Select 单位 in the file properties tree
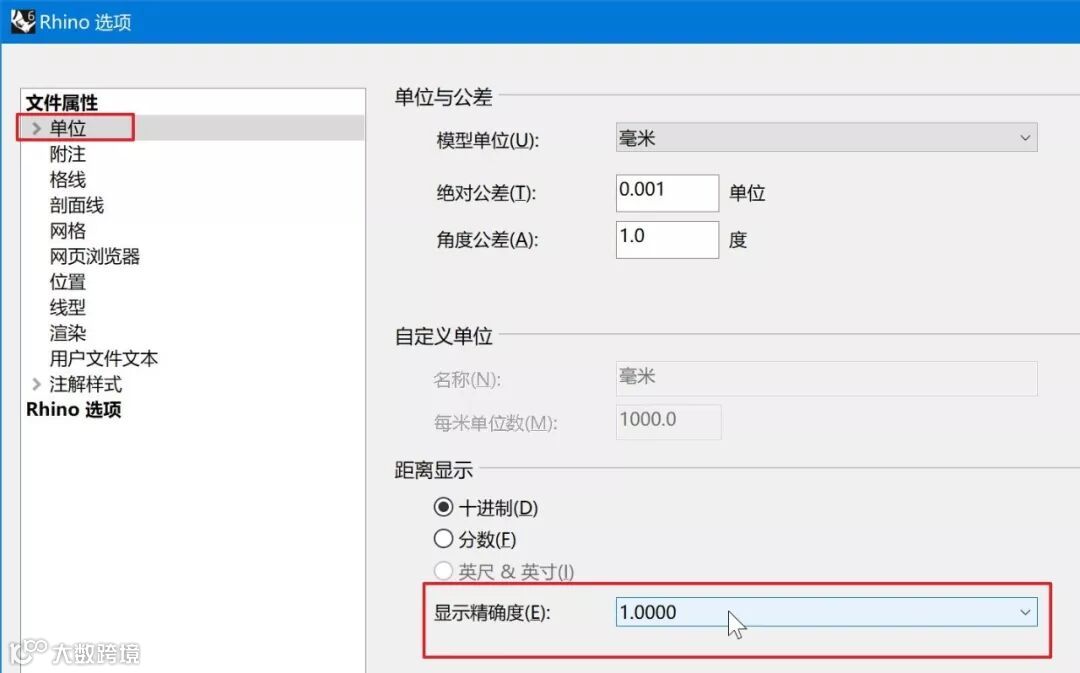The width and height of the screenshot is (1080, 673). point(68,128)
